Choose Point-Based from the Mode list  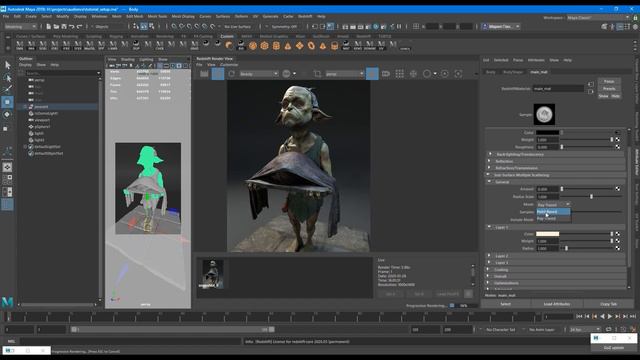553,212
